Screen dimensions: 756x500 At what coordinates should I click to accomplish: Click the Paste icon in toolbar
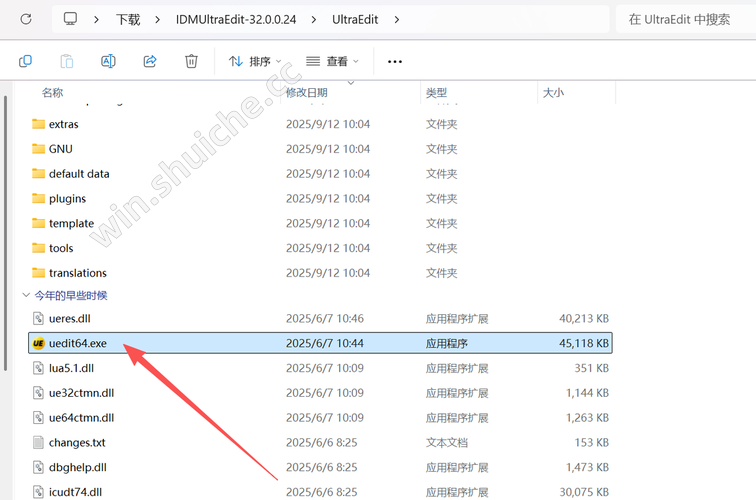coord(67,61)
